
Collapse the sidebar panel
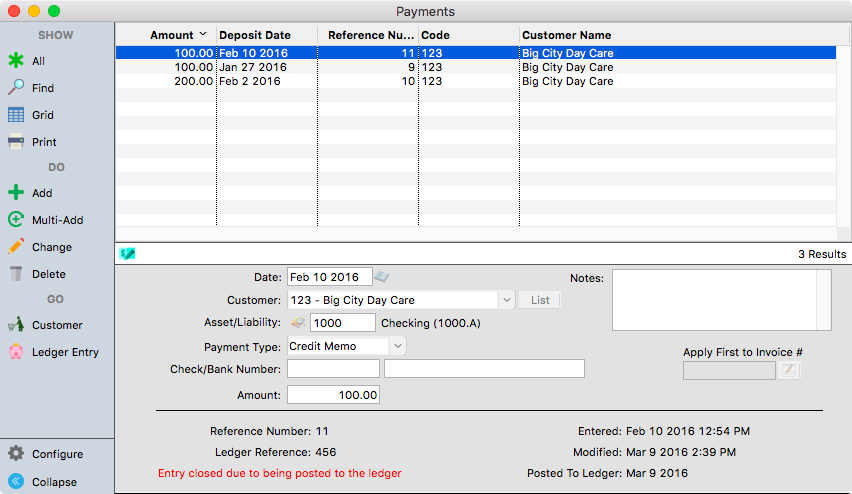coord(16,481)
